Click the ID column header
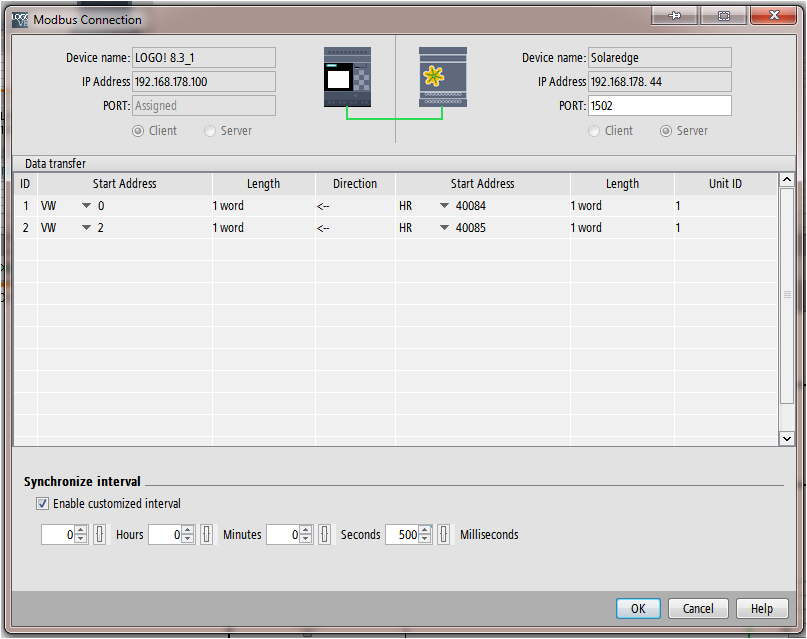This screenshot has width=807, height=639. pos(25,184)
